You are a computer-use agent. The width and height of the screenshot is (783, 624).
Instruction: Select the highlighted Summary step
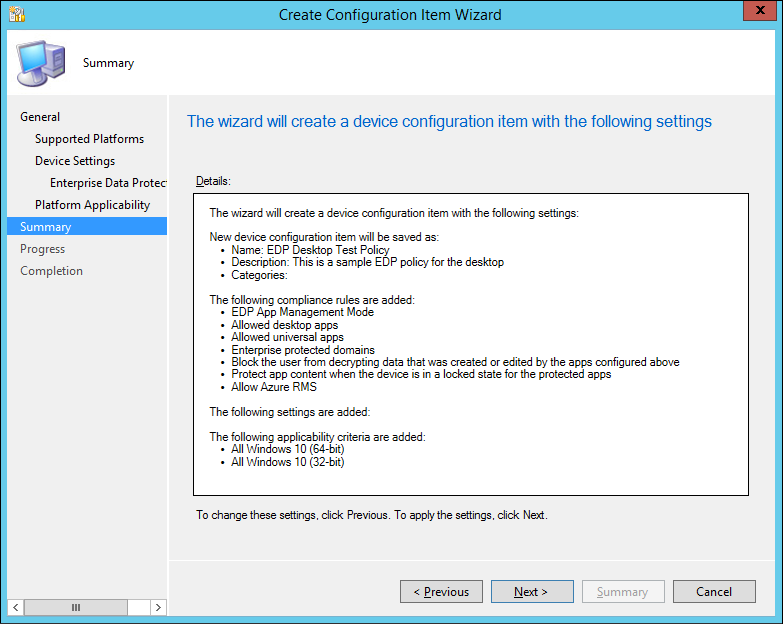point(46,227)
